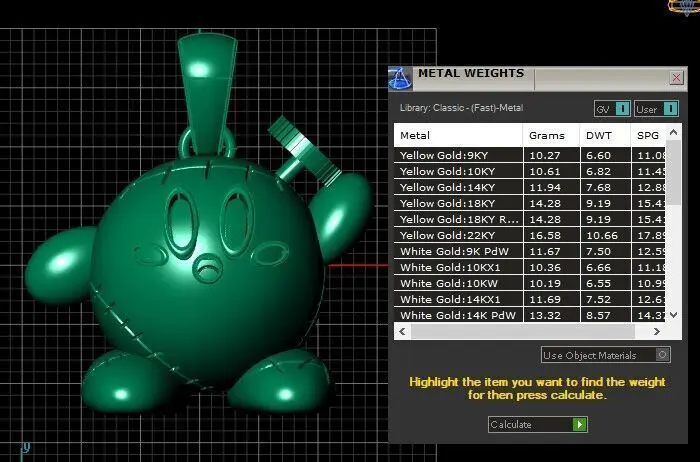Sort by the Metal column header
Image resolution: width=700 pixels, height=462 pixels.
point(458,136)
